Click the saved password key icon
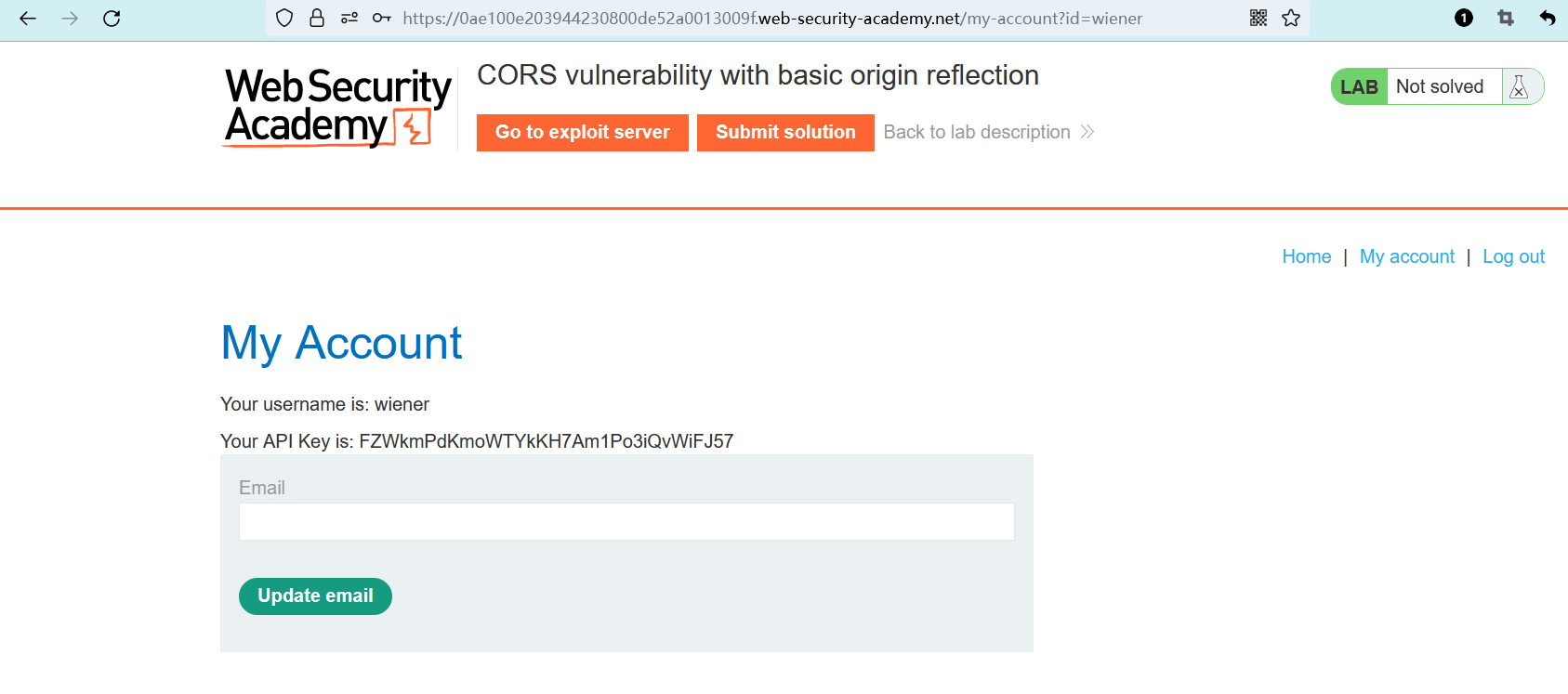The height and width of the screenshot is (694, 1568). tap(381, 19)
